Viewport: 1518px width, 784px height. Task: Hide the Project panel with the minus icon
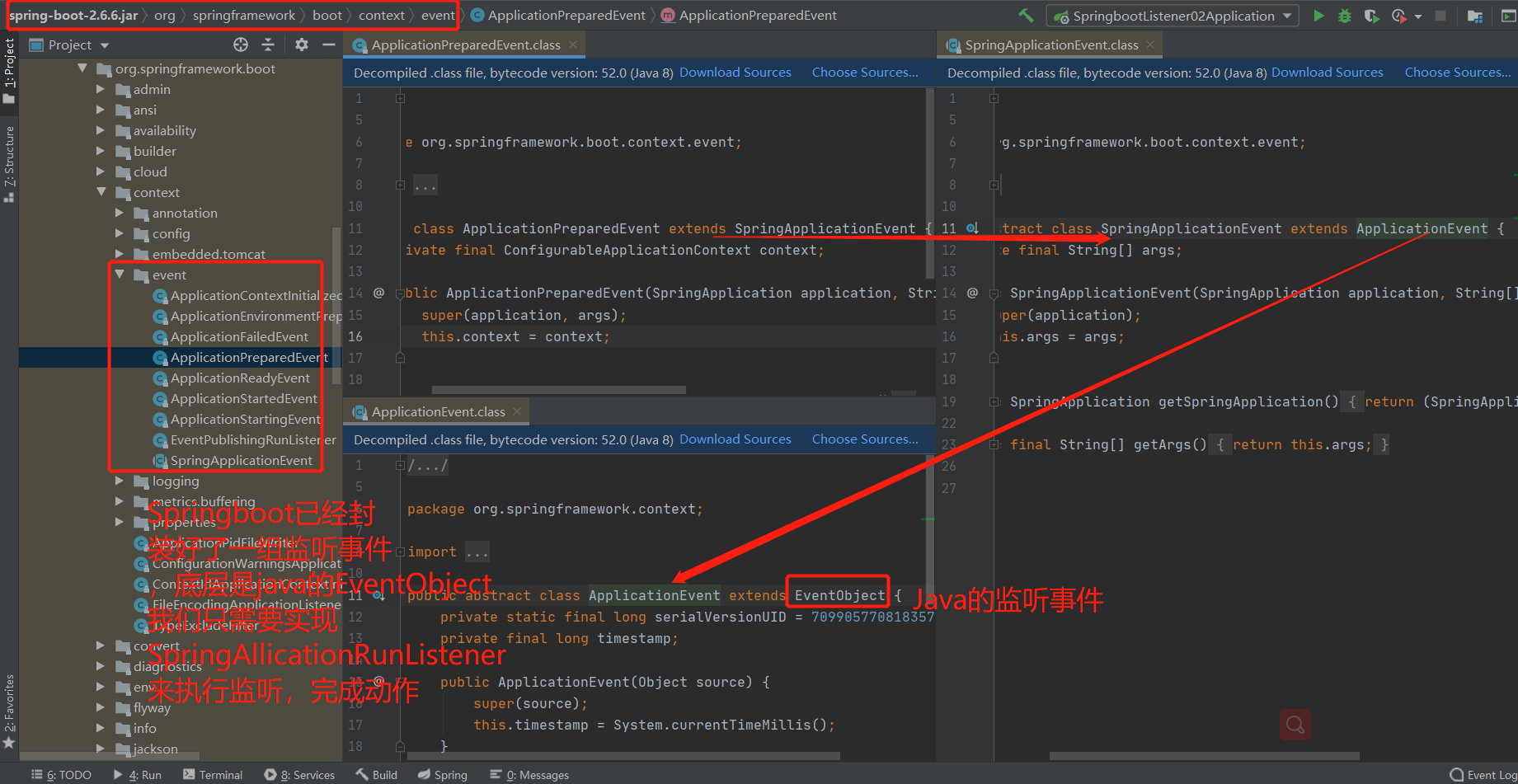click(x=328, y=45)
